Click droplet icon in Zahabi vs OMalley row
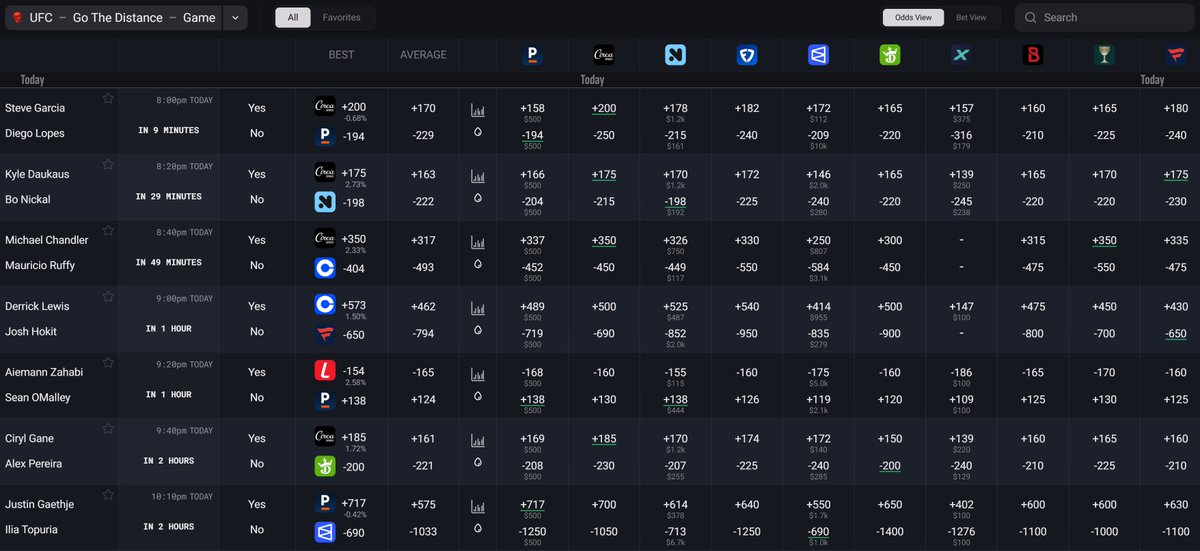Screen dimensions: 1200x551 click(478, 395)
